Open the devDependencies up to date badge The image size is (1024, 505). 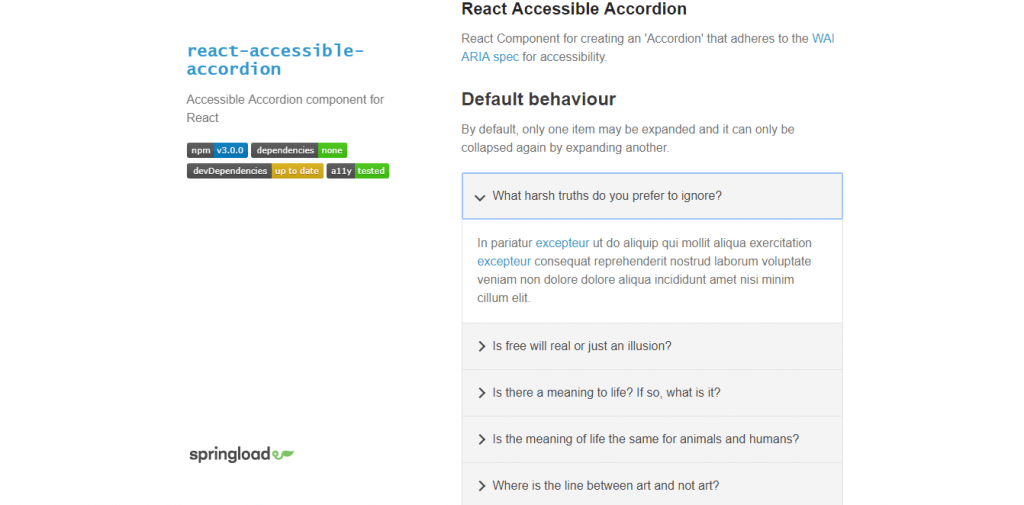pyautogui.click(x=255, y=171)
